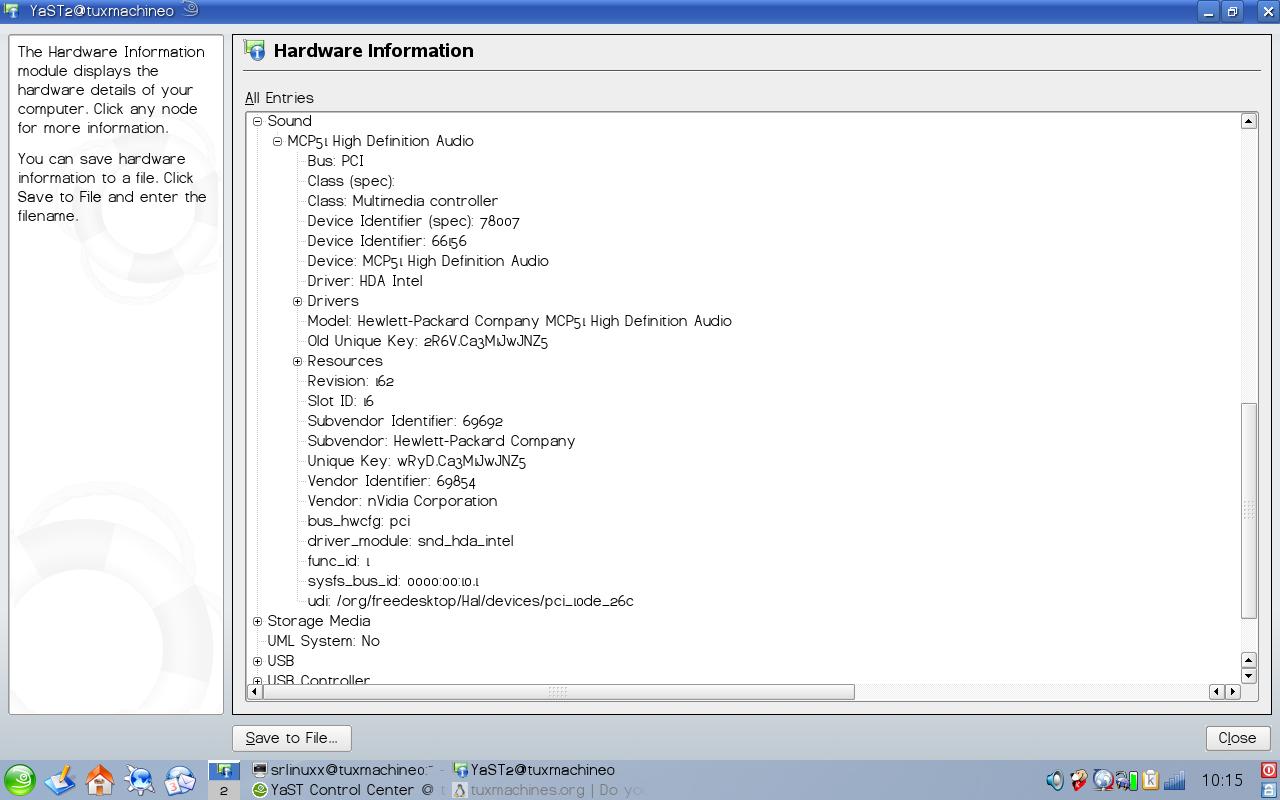Select 'Unique Key: wRyD' row

tap(416, 461)
